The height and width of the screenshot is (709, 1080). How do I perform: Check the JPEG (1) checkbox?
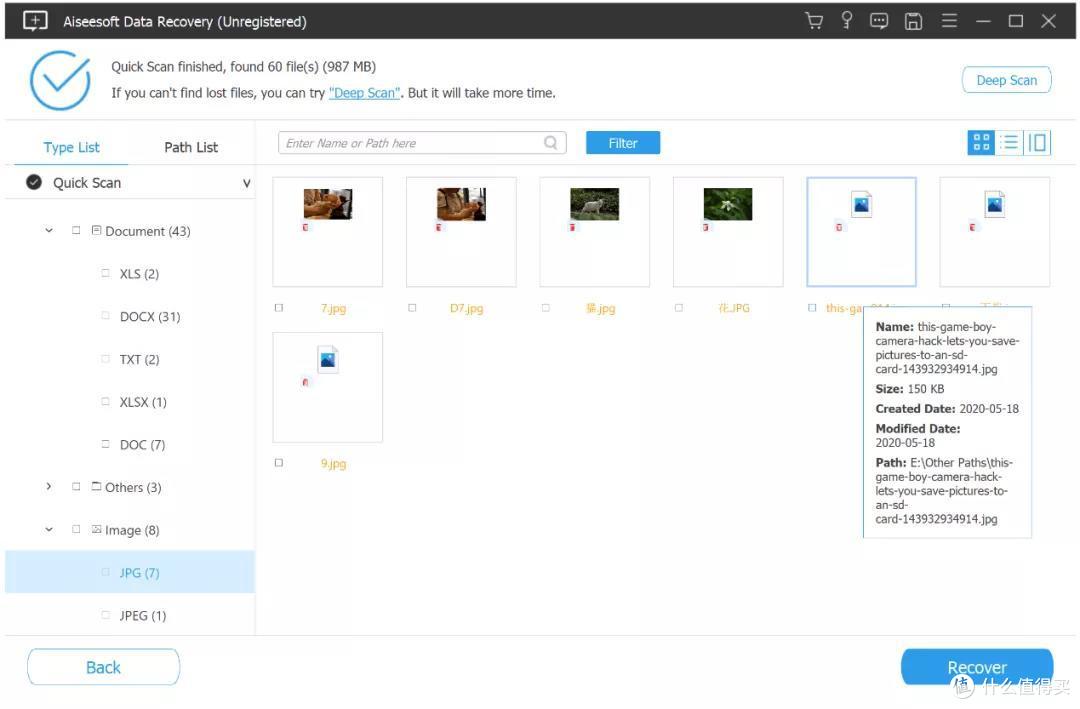point(105,615)
